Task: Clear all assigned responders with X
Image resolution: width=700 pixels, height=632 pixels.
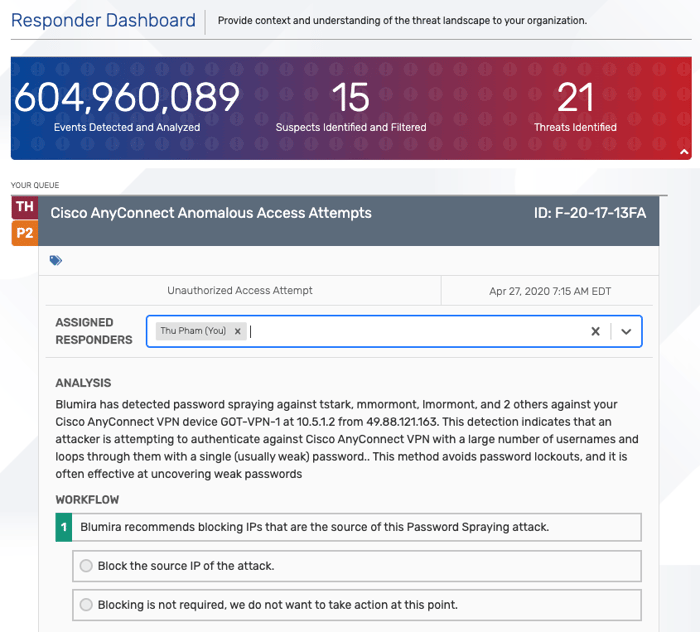Action: tap(595, 331)
